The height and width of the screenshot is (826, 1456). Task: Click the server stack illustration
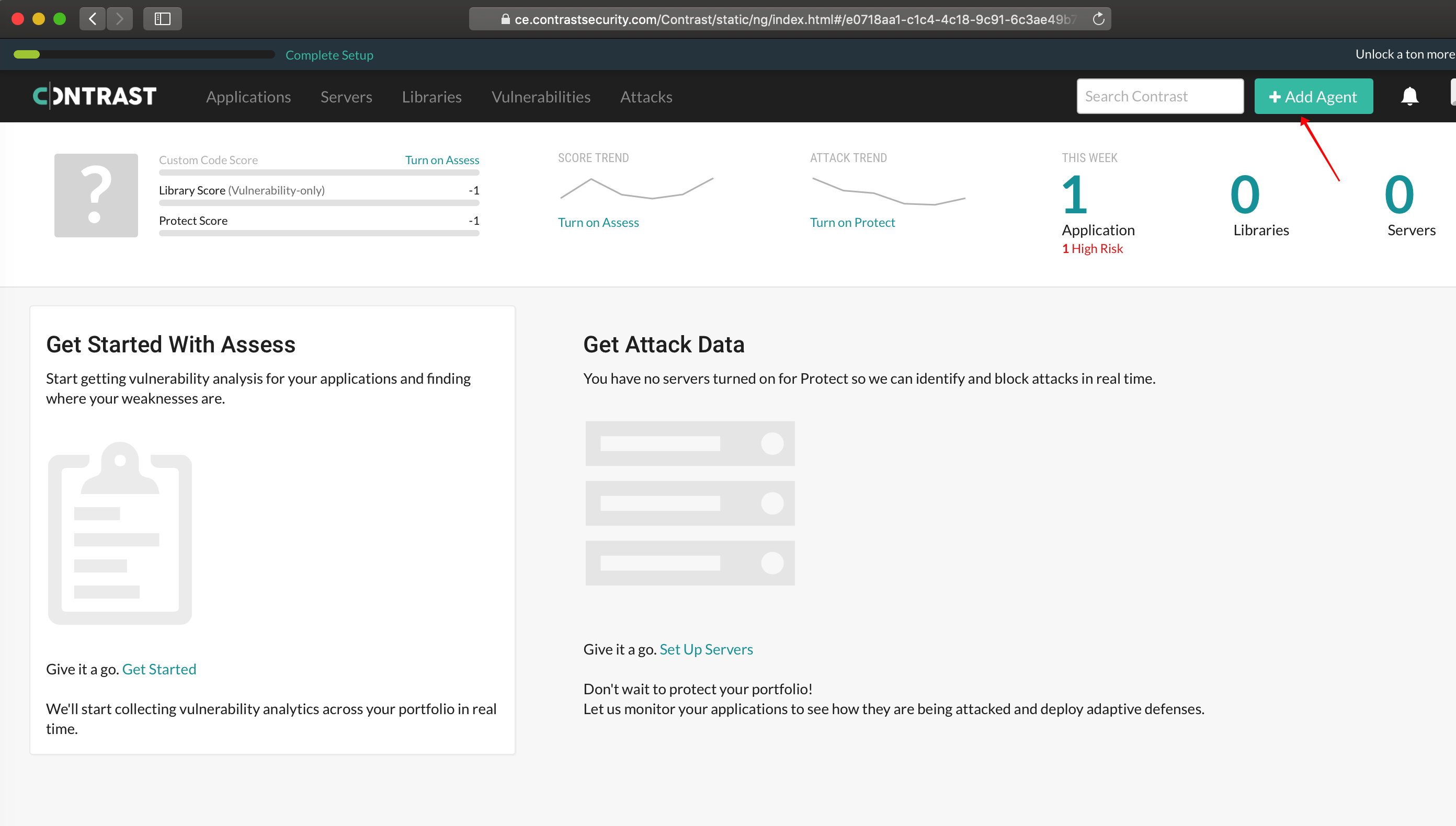690,503
